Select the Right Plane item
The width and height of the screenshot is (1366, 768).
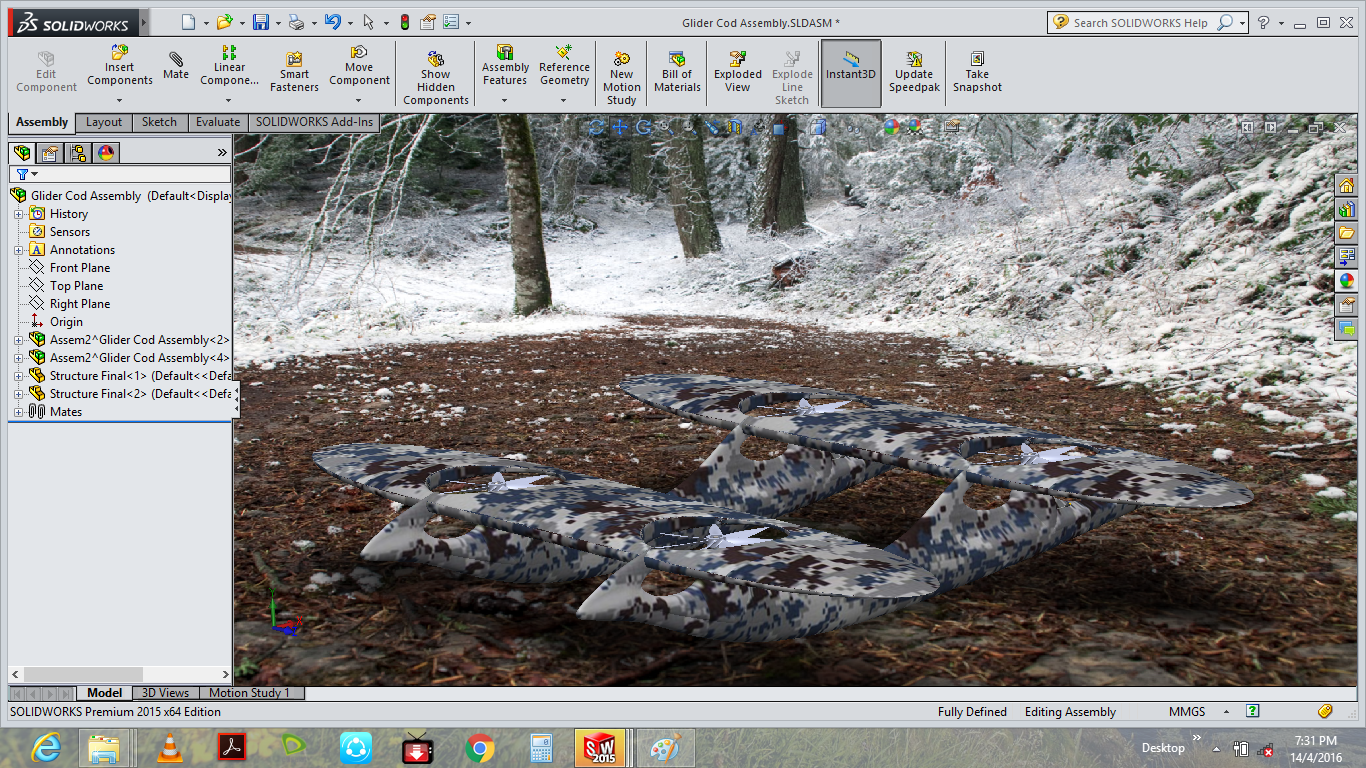click(80, 304)
